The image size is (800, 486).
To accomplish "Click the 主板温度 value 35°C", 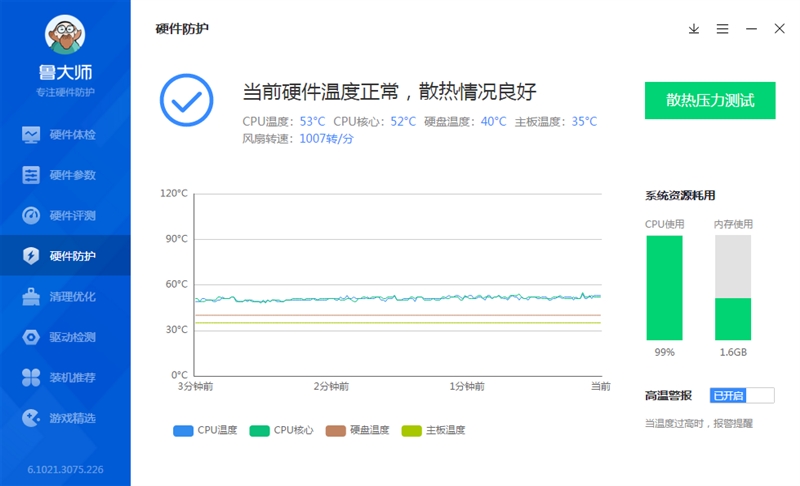I will [584, 121].
